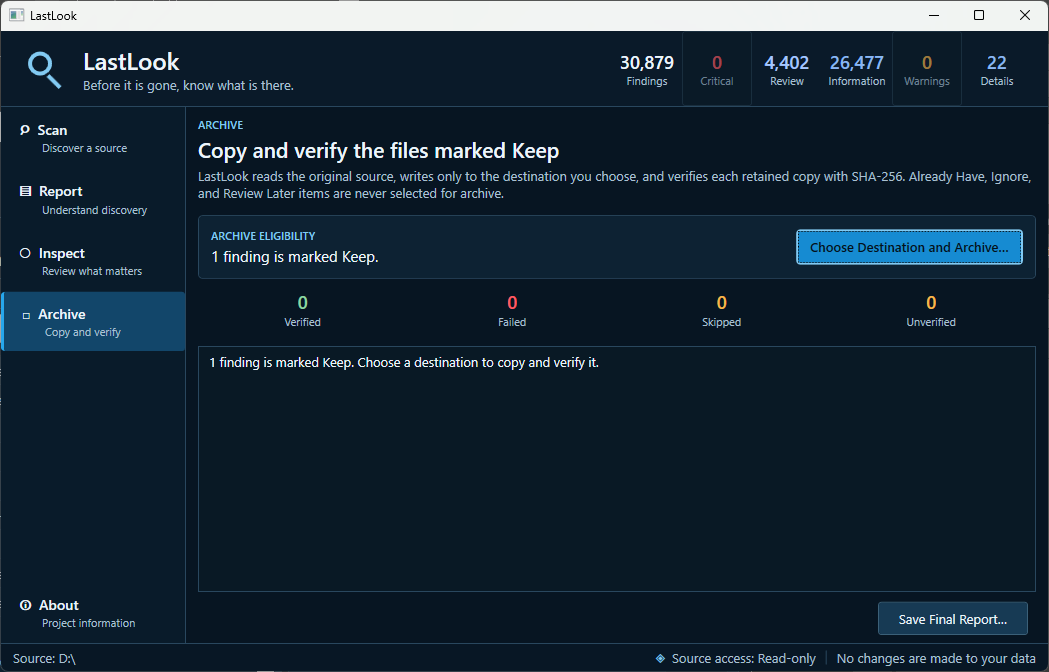
Task: Select the 26,477 Information counter
Action: (856, 70)
